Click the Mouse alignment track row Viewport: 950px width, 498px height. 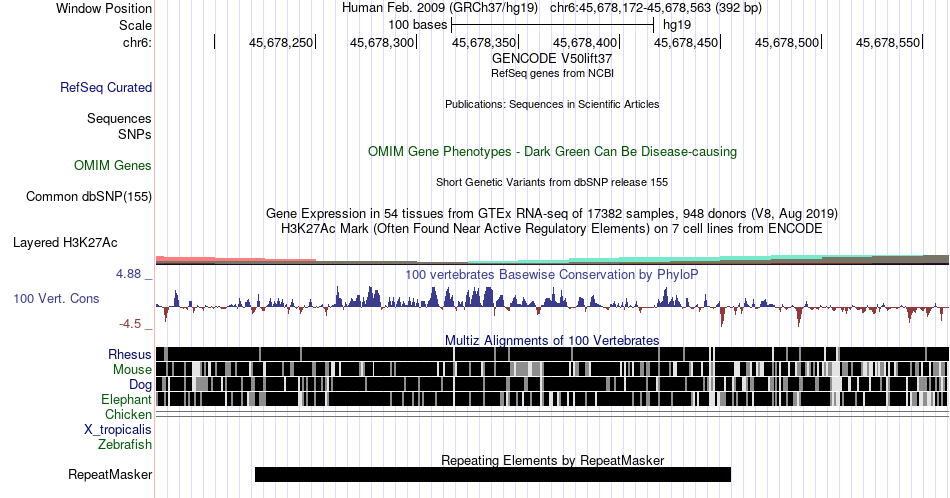coord(552,369)
